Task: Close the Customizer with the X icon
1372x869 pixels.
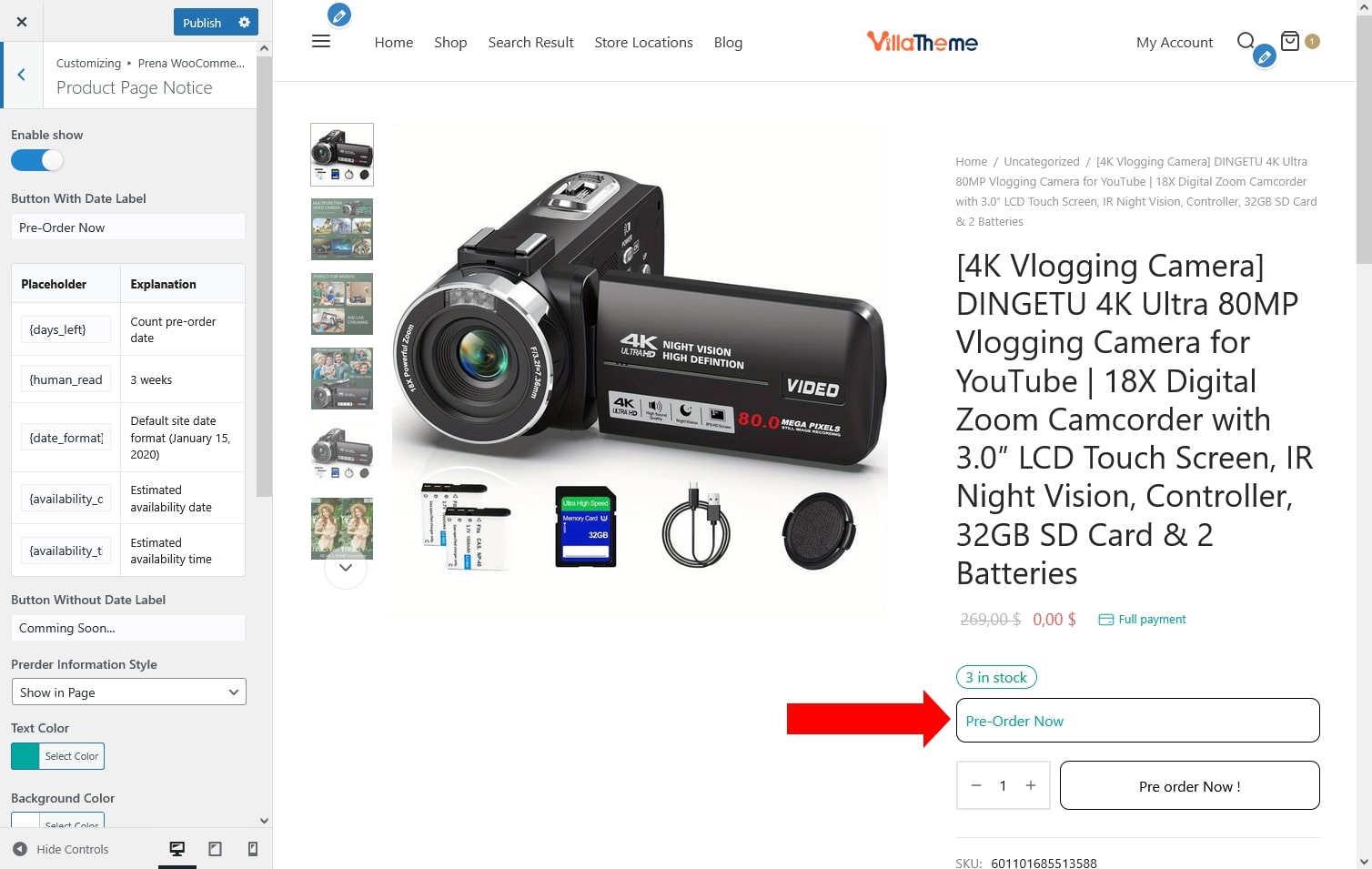Action: (22, 22)
